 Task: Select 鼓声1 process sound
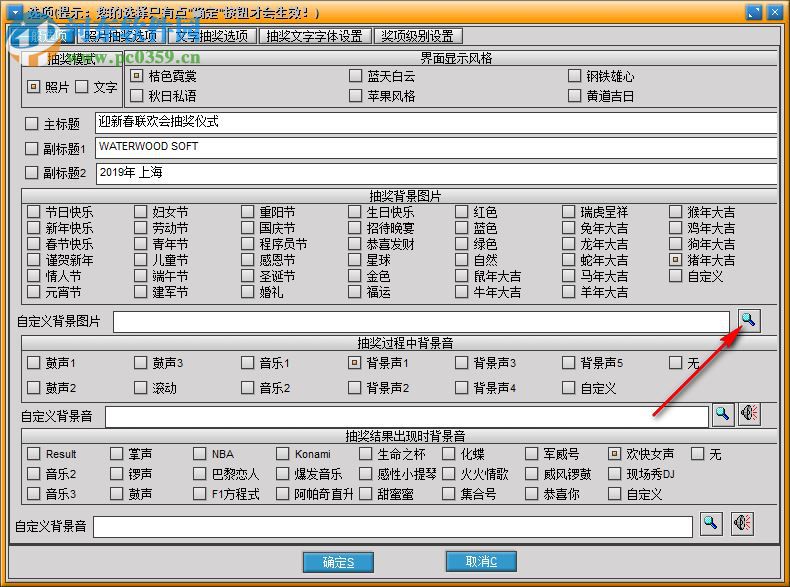pyautogui.click(x=34, y=362)
